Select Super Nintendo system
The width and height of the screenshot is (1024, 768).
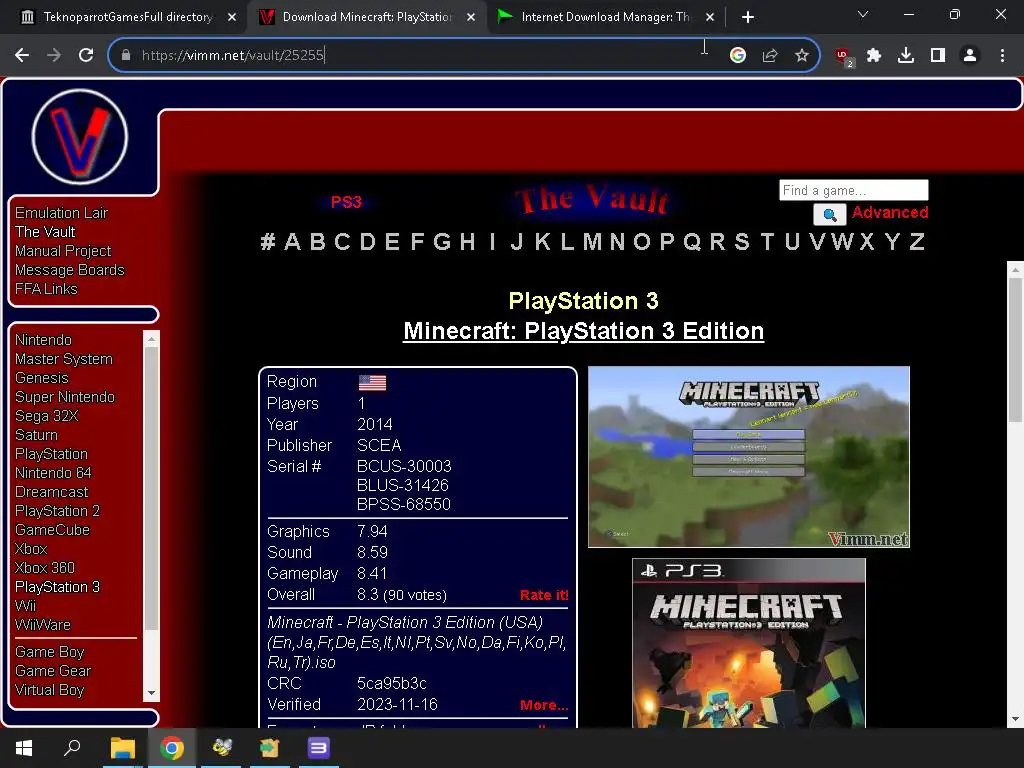(65, 397)
